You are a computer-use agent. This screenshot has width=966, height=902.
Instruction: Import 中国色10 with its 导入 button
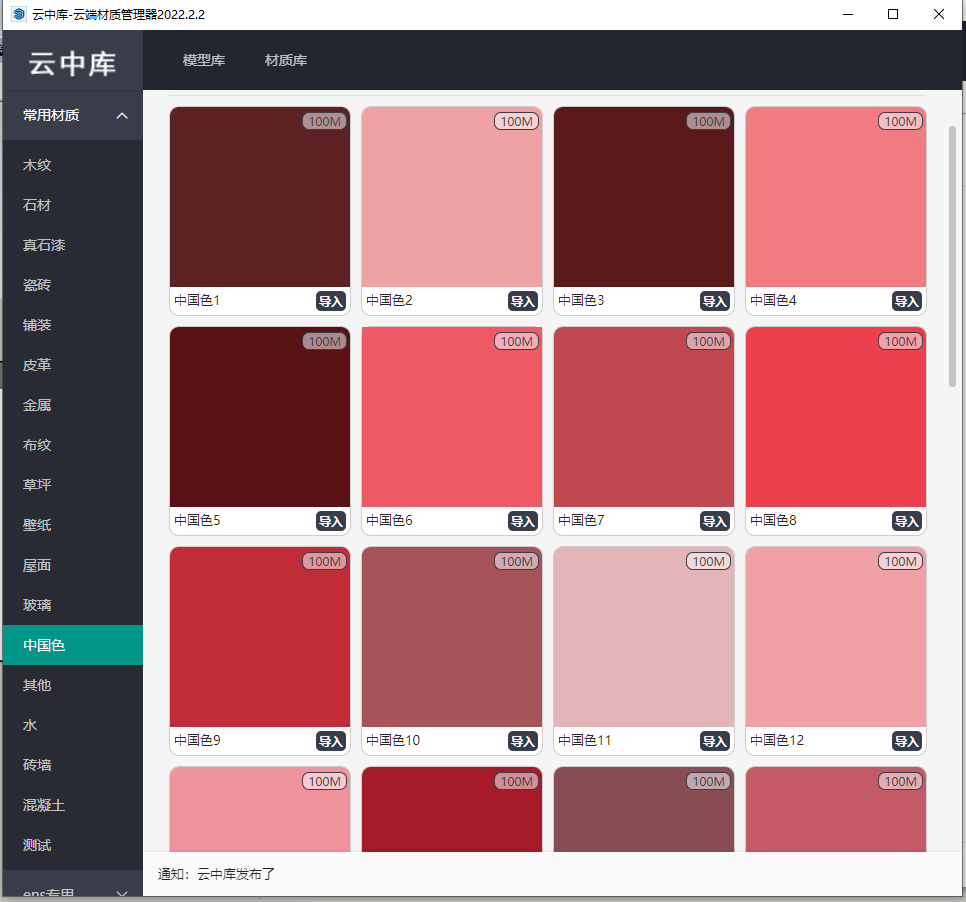[523, 741]
